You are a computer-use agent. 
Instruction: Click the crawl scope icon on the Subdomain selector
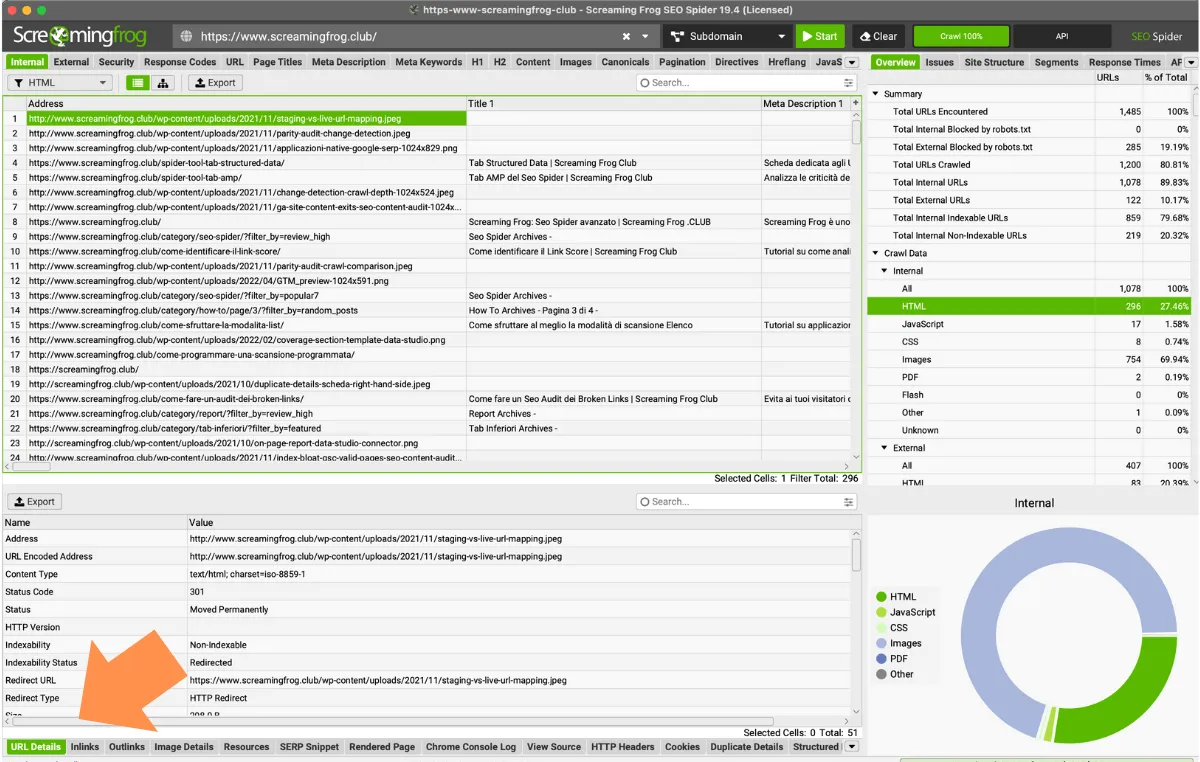pos(678,36)
